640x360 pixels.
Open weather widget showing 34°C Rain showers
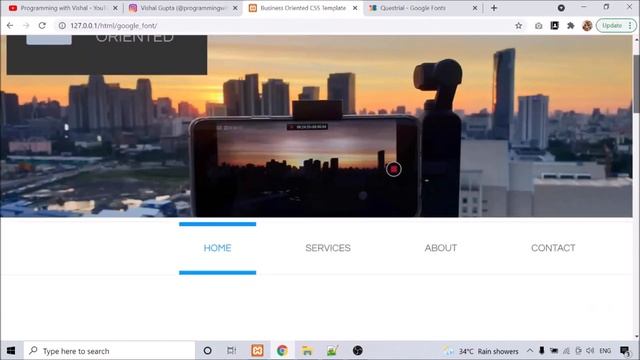click(481, 351)
